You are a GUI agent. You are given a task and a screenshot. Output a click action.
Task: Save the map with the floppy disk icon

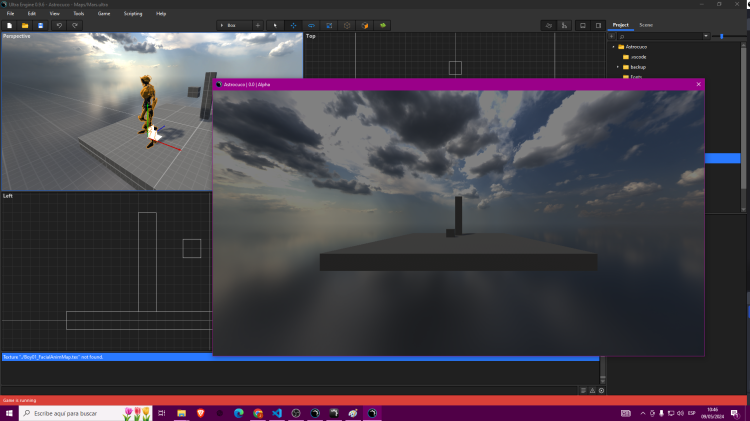pyautogui.click(x=40, y=25)
